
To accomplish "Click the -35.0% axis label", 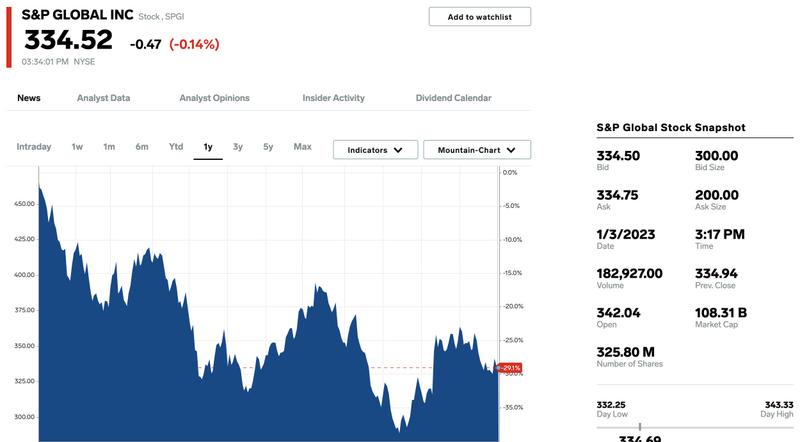I will click(513, 407).
